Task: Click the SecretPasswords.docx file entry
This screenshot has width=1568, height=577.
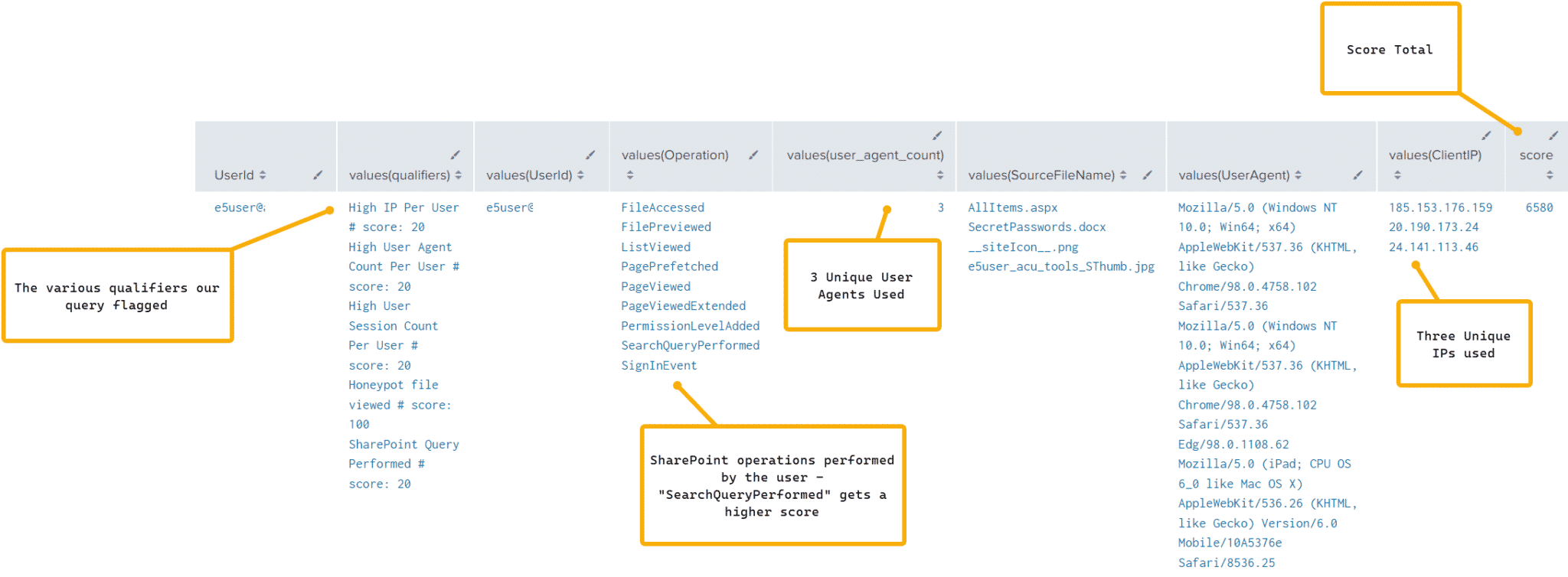Action: click(1036, 227)
